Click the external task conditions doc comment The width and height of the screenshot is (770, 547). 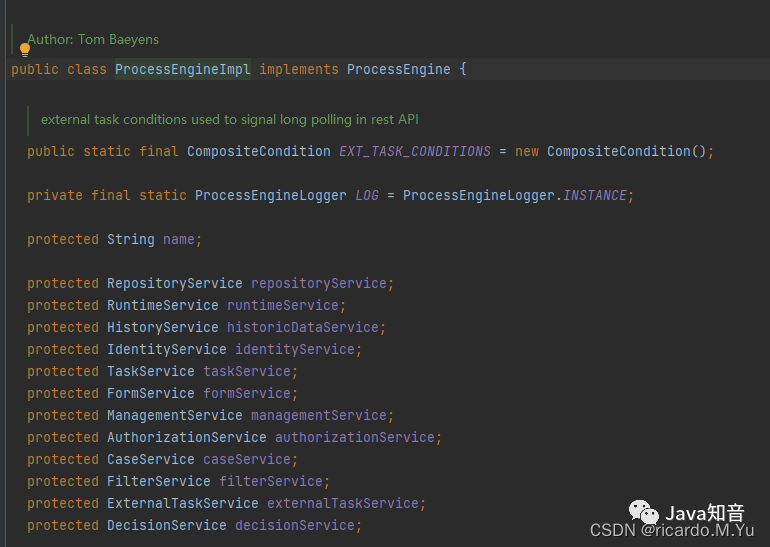click(x=229, y=119)
